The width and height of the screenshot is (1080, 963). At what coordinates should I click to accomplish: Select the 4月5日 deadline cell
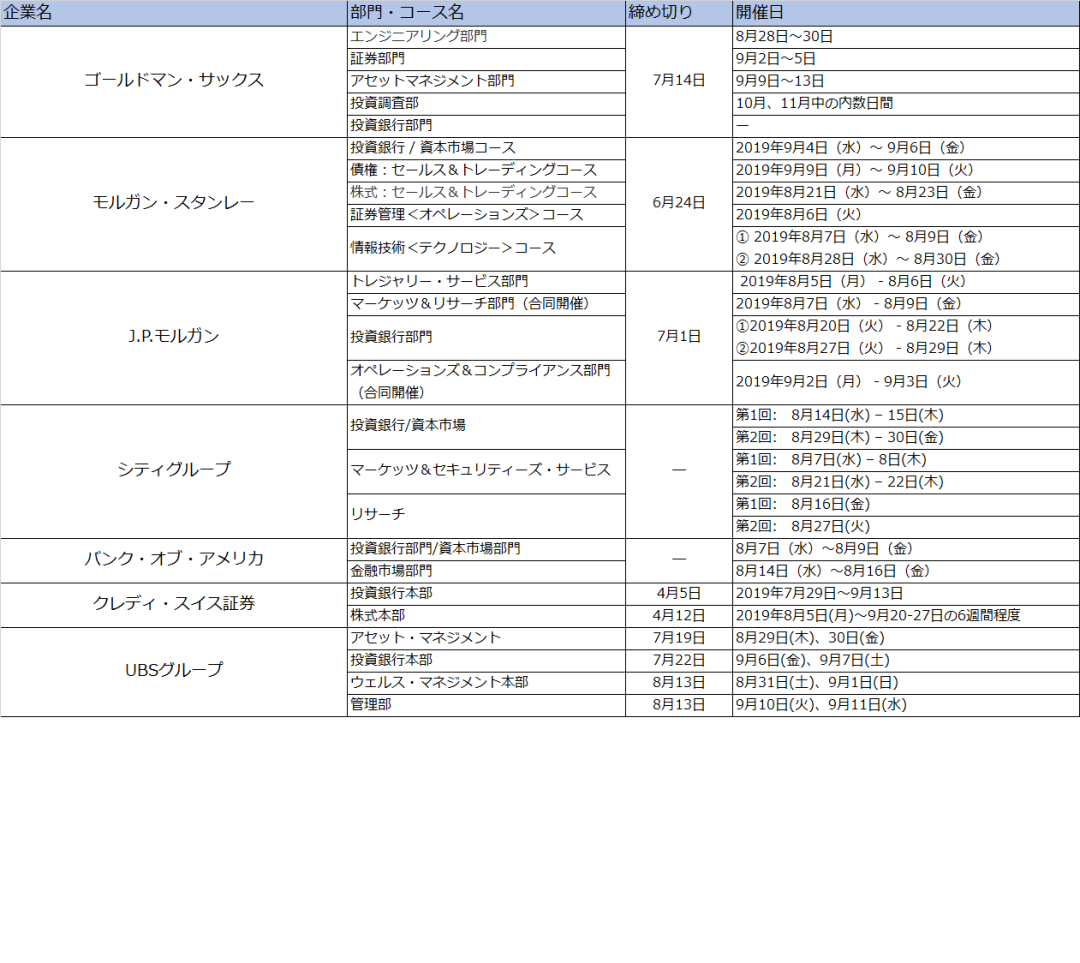point(678,594)
